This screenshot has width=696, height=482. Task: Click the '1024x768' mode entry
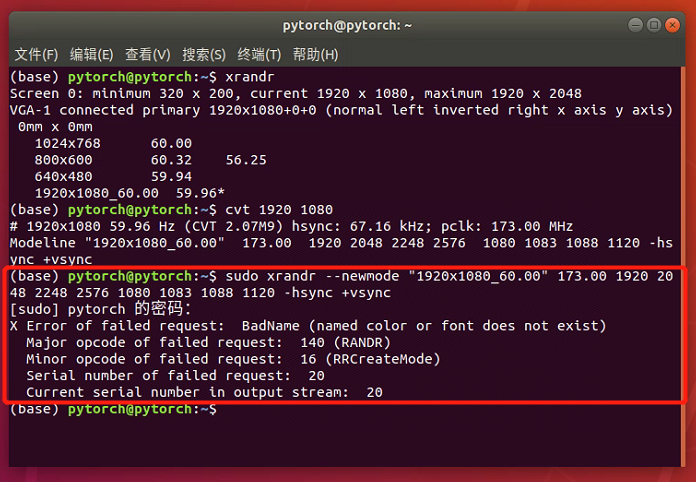click(68, 143)
